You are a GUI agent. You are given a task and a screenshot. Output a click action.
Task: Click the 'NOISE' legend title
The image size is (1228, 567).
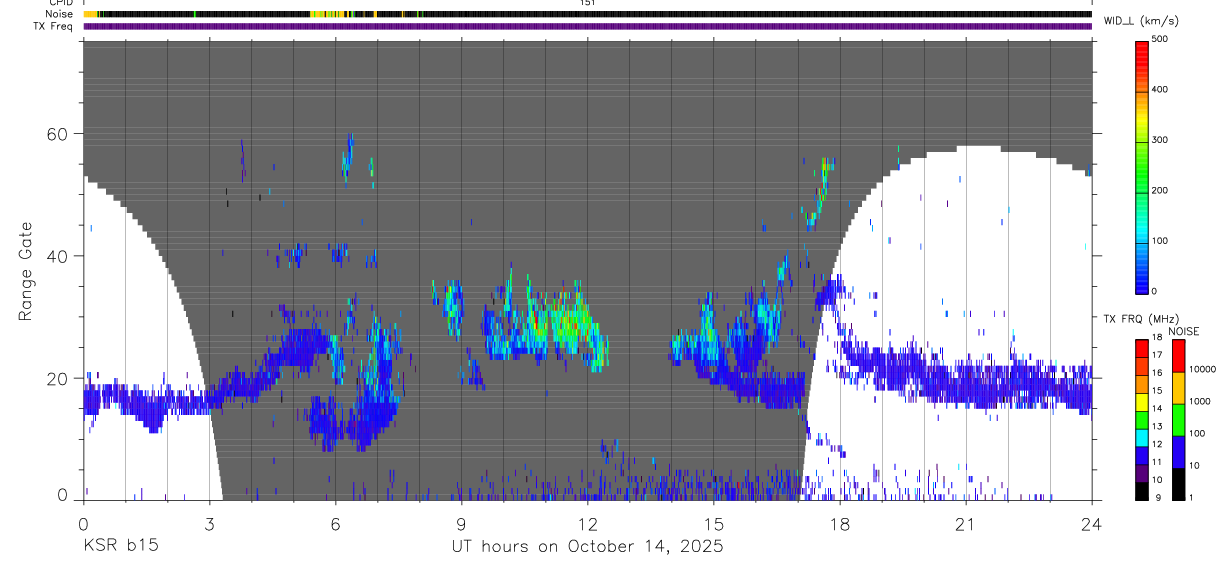point(1182,331)
